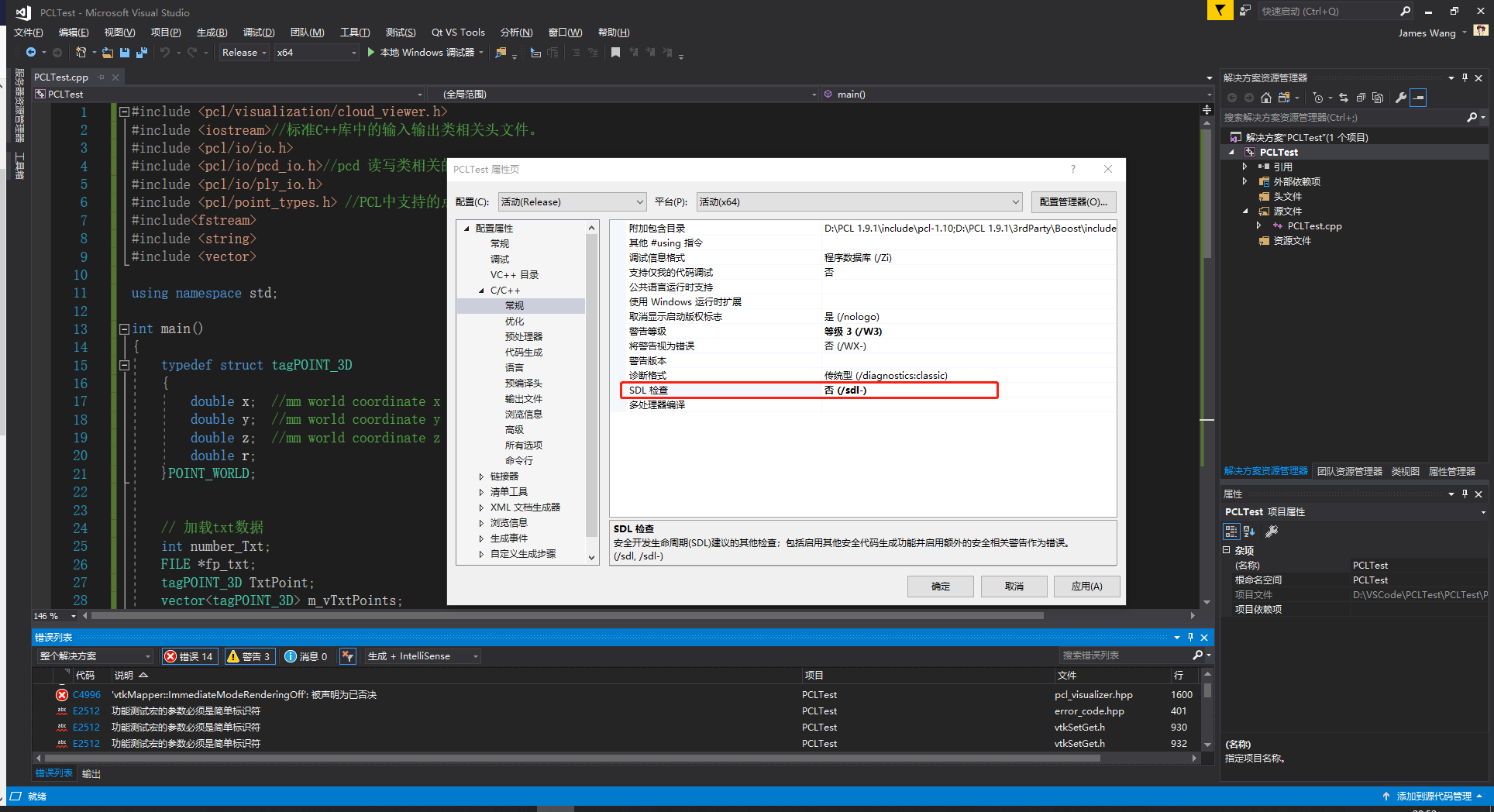The image size is (1494, 812).
Task: Click the help question mark in property dialog
Action: click(x=1073, y=169)
